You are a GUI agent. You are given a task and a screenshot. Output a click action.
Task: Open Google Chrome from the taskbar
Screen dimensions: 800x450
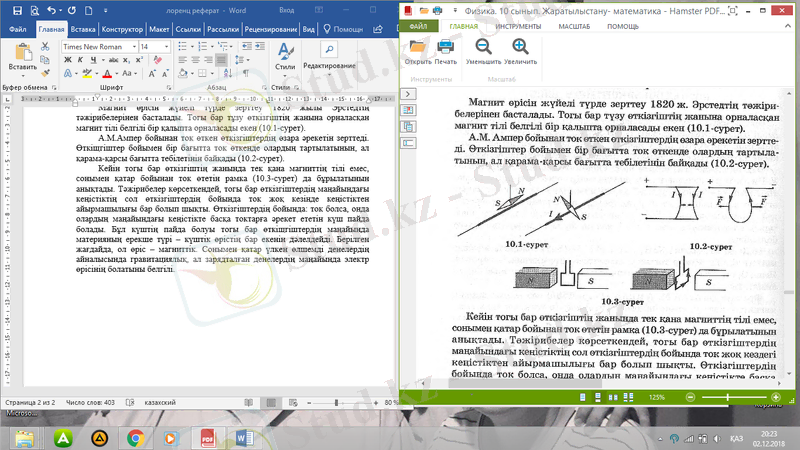pos(134,437)
